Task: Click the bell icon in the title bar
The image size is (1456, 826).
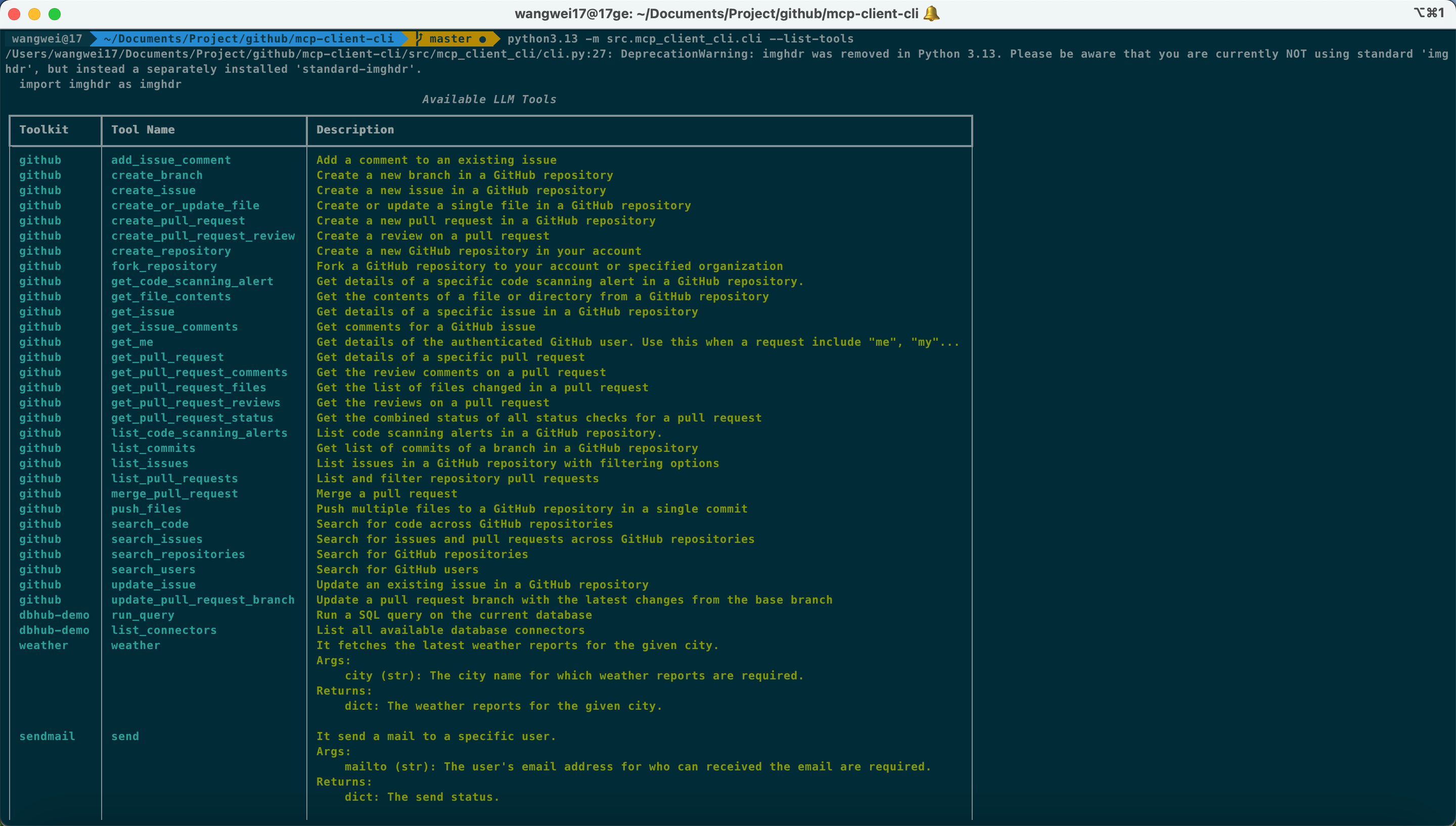Action: pyautogui.click(x=931, y=13)
